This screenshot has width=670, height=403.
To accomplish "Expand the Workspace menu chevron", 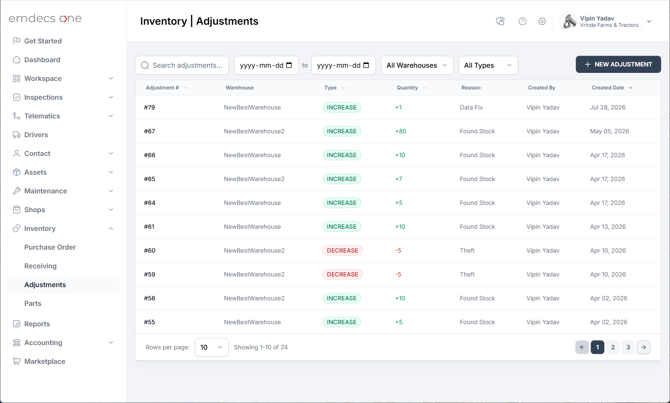I will (x=111, y=78).
